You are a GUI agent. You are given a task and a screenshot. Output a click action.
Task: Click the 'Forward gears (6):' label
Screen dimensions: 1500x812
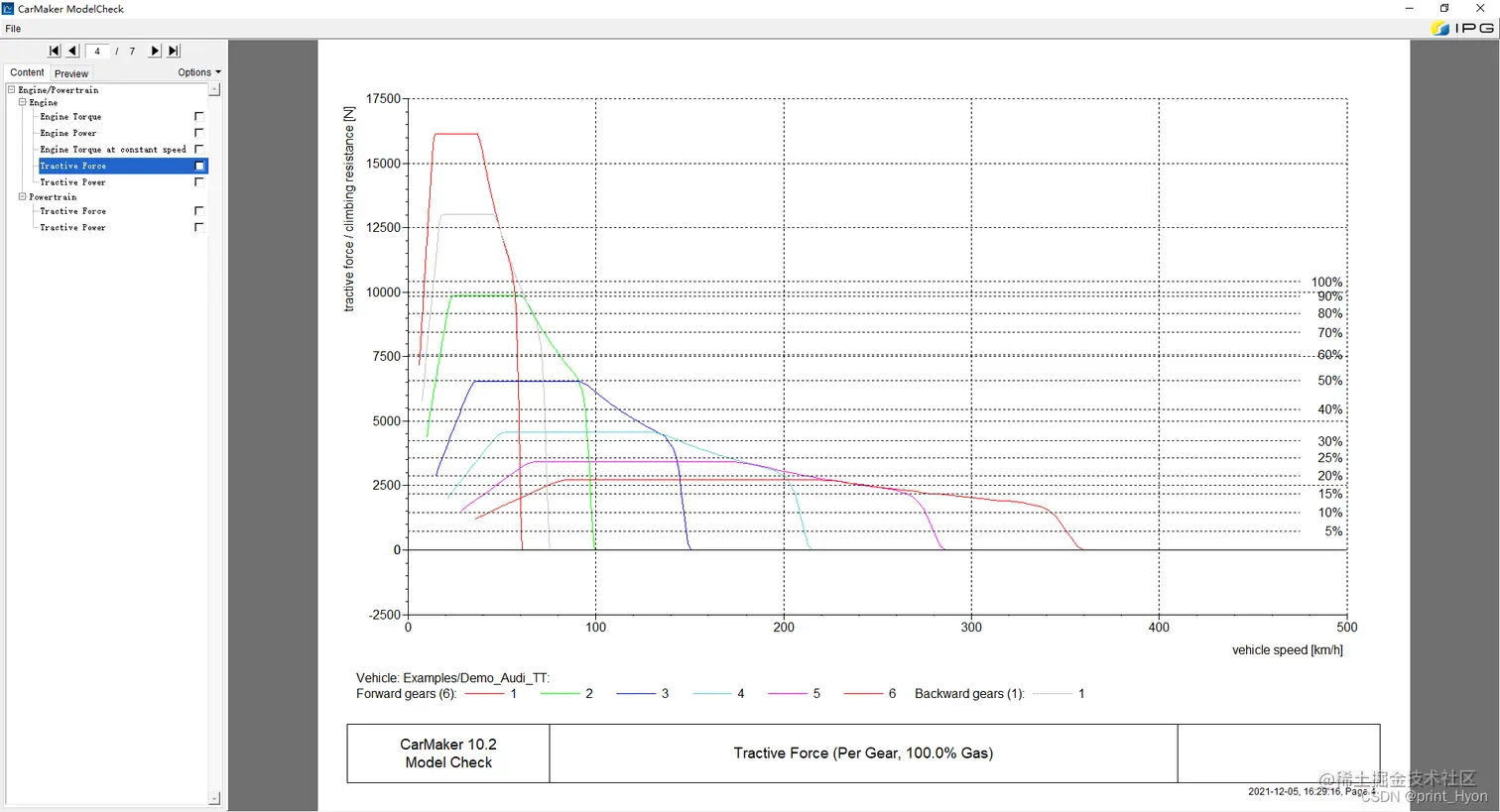[406, 694]
